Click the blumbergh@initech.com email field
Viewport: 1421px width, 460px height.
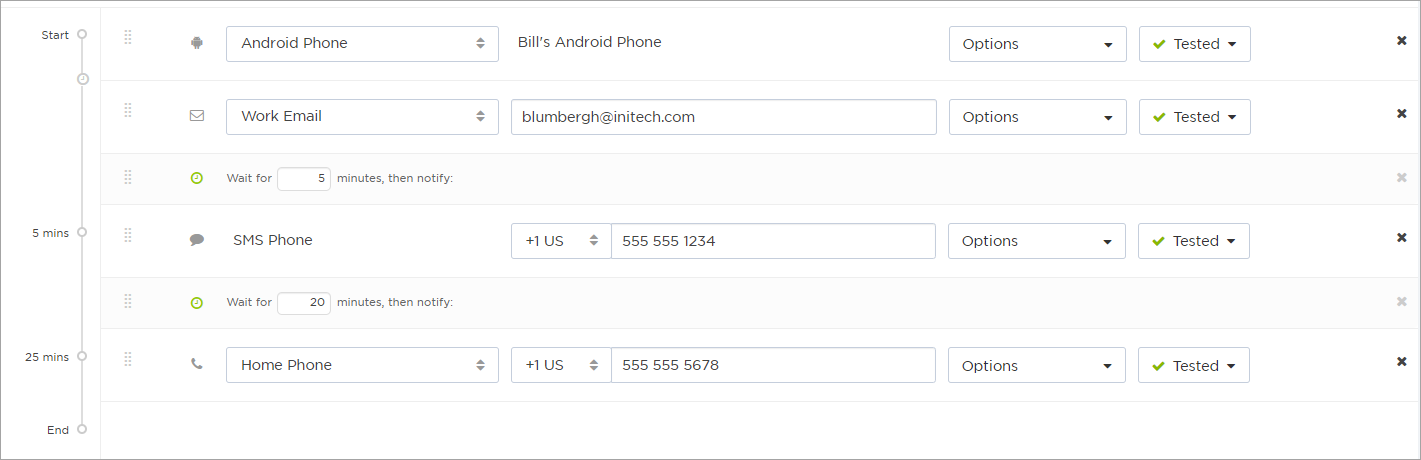click(724, 117)
